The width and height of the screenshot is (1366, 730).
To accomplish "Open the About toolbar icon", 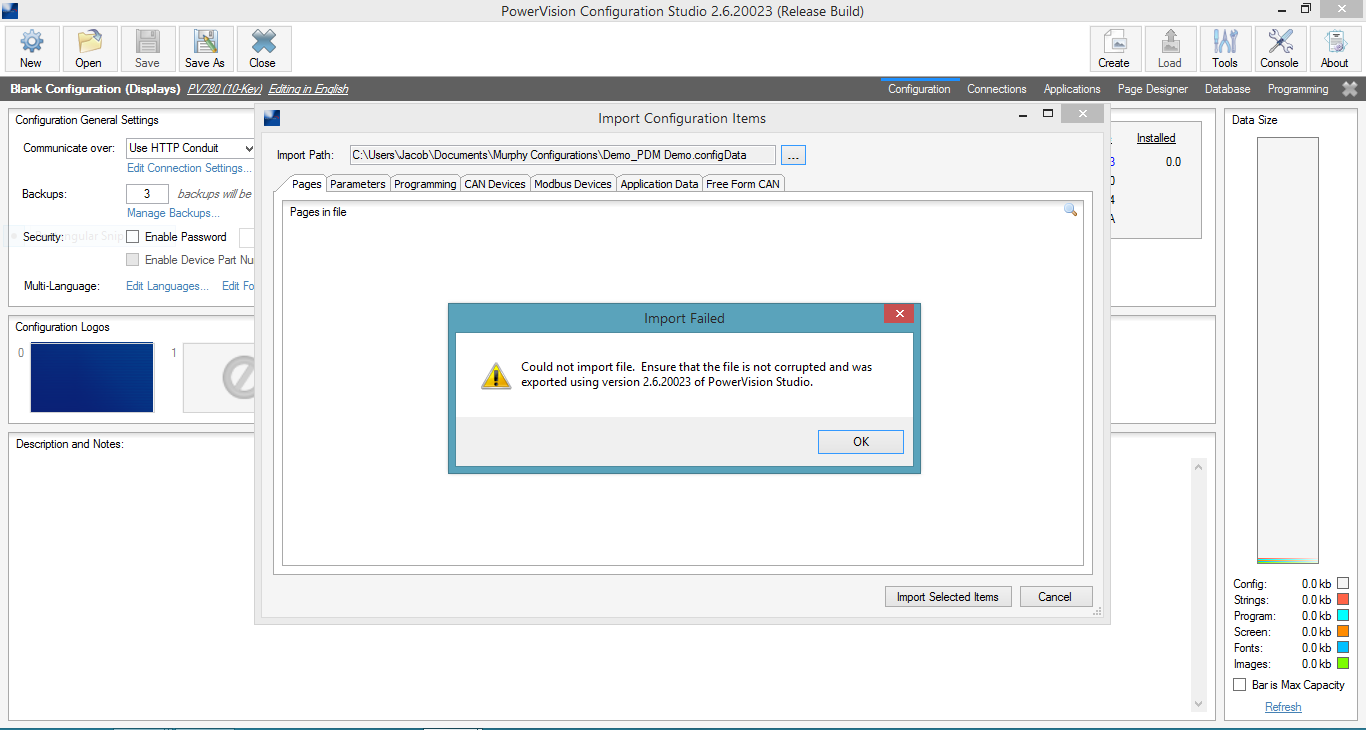I will point(1334,49).
